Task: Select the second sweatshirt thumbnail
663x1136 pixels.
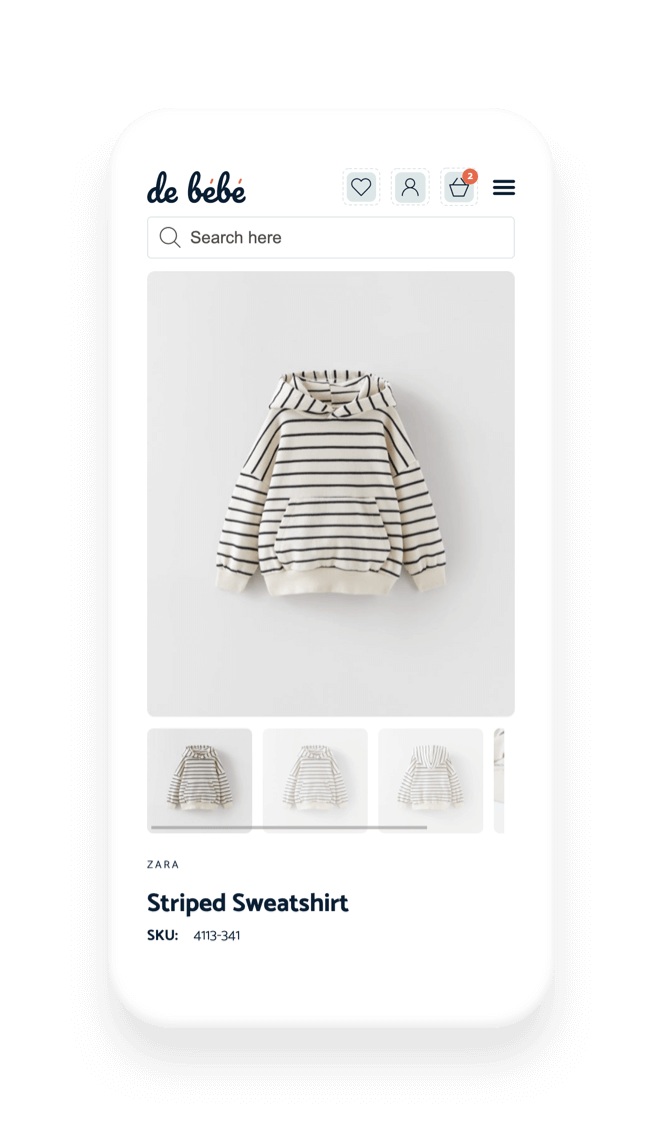Action: tap(315, 781)
